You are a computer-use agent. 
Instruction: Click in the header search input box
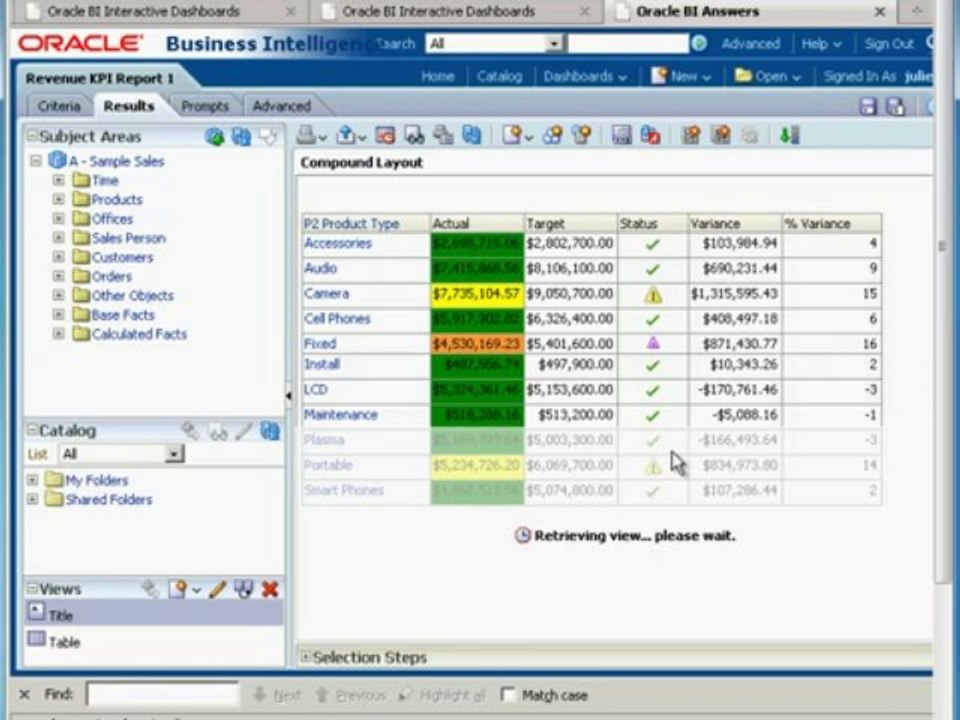[x=628, y=43]
